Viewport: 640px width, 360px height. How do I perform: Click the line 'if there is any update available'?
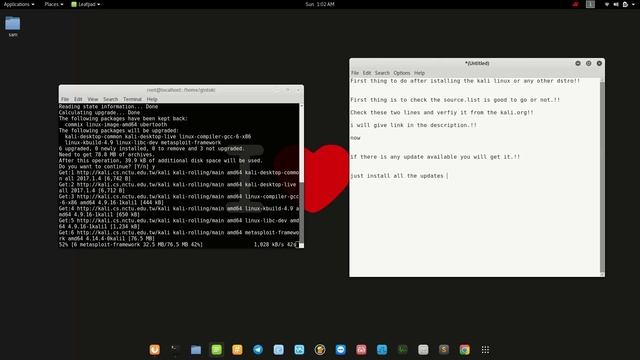tap(435, 157)
